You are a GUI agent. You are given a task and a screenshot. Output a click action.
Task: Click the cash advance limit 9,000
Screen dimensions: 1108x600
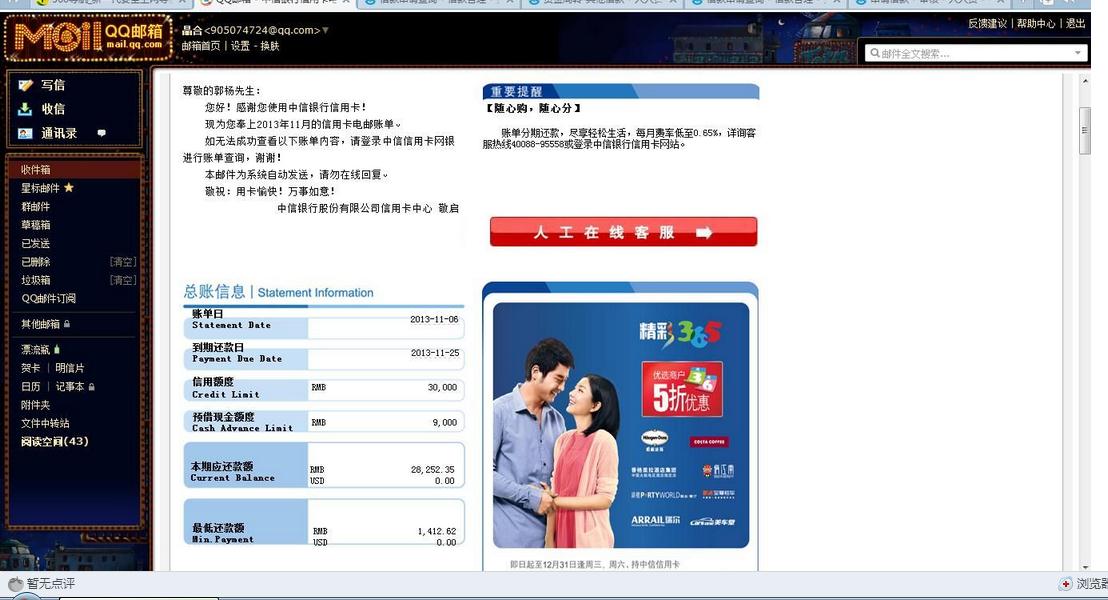444,422
